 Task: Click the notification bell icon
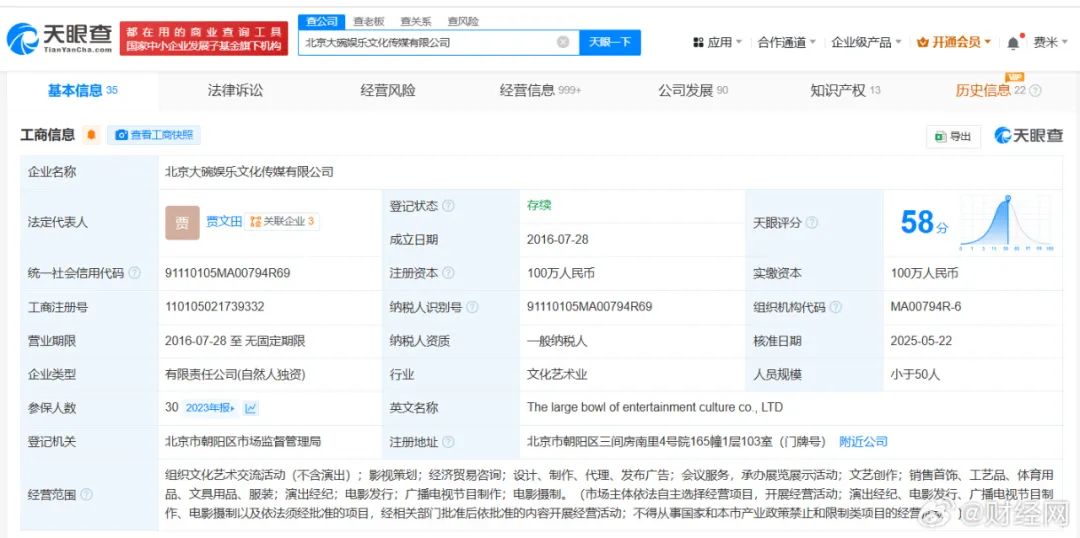point(1013,43)
